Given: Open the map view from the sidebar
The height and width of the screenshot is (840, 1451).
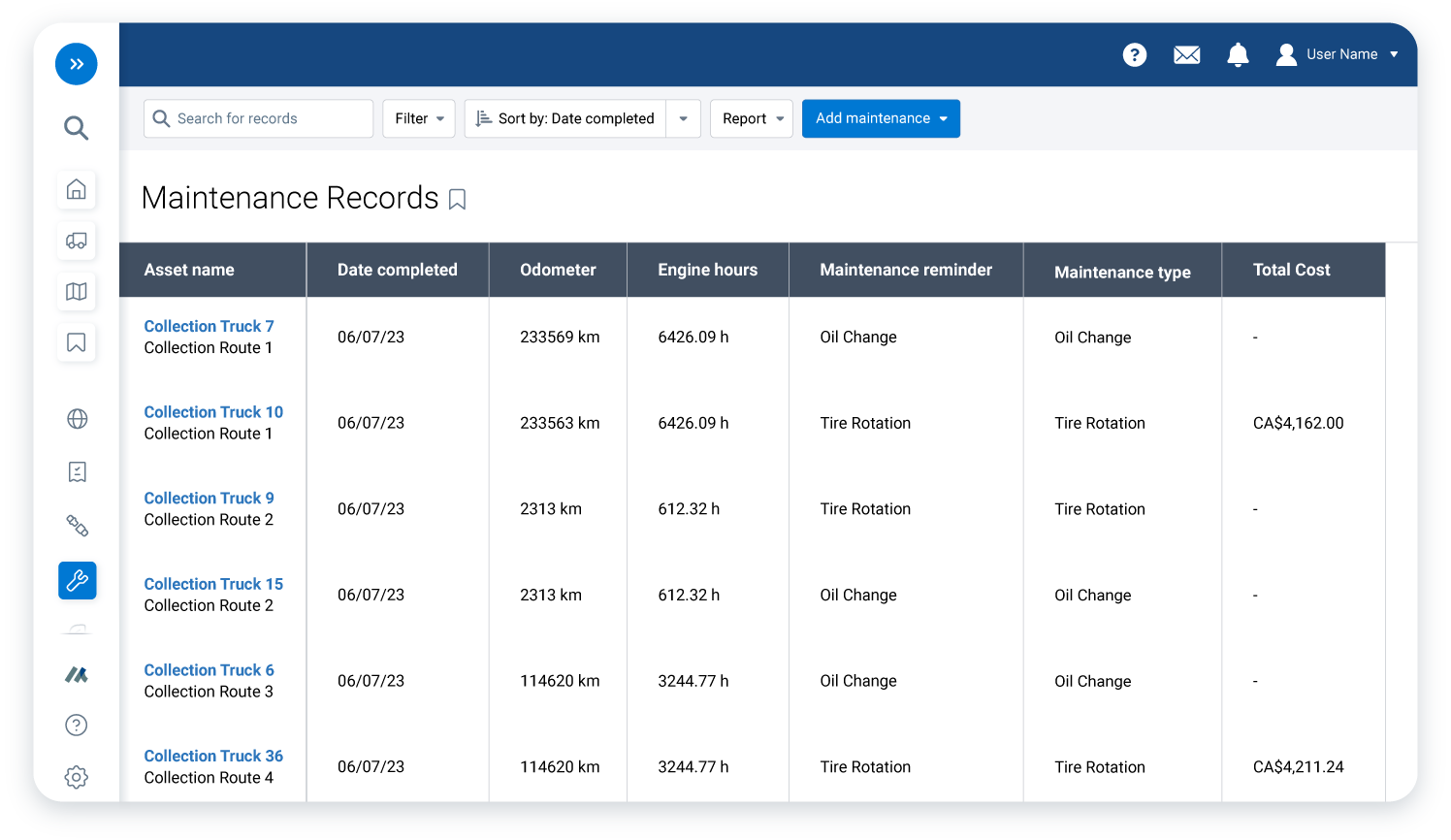Looking at the screenshot, I should (x=77, y=292).
